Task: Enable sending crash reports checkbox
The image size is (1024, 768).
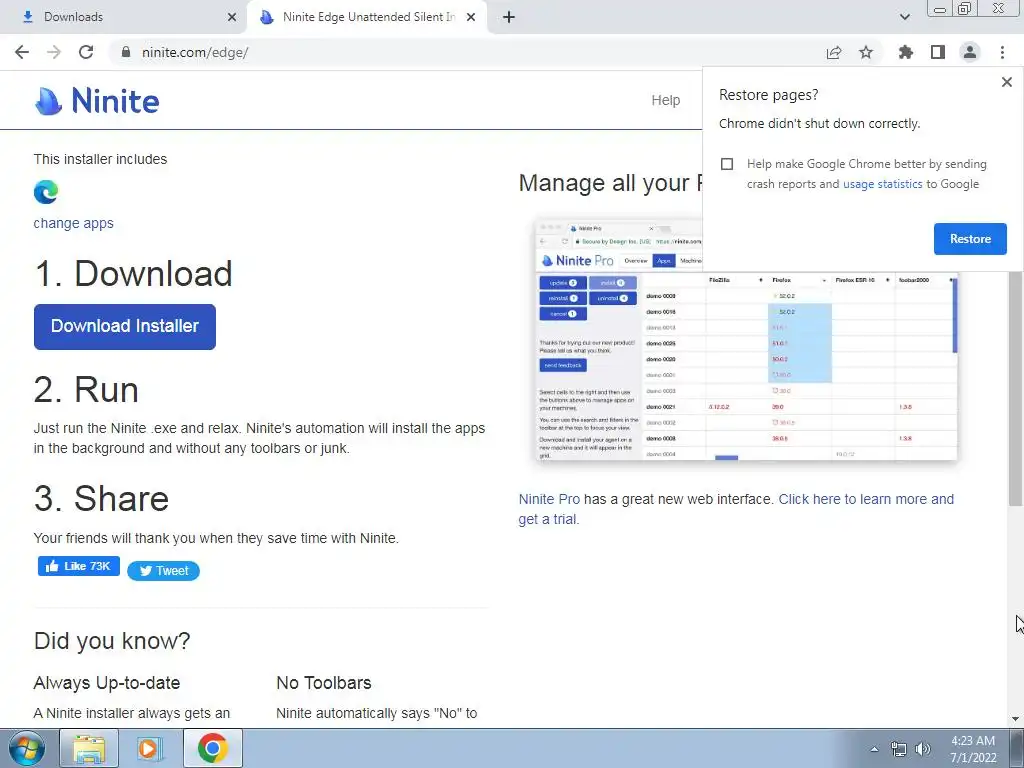Action: [x=727, y=164]
